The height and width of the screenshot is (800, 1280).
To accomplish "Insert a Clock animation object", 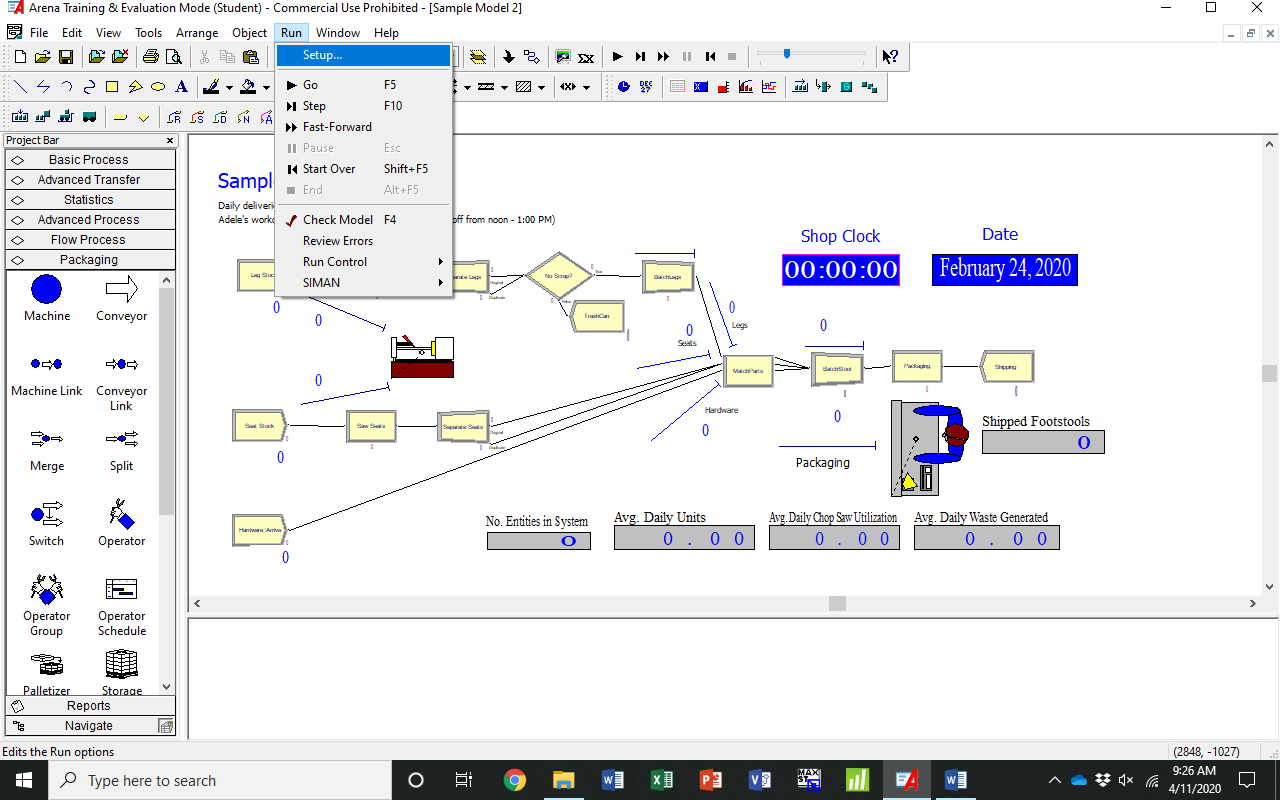I will point(624,87).
